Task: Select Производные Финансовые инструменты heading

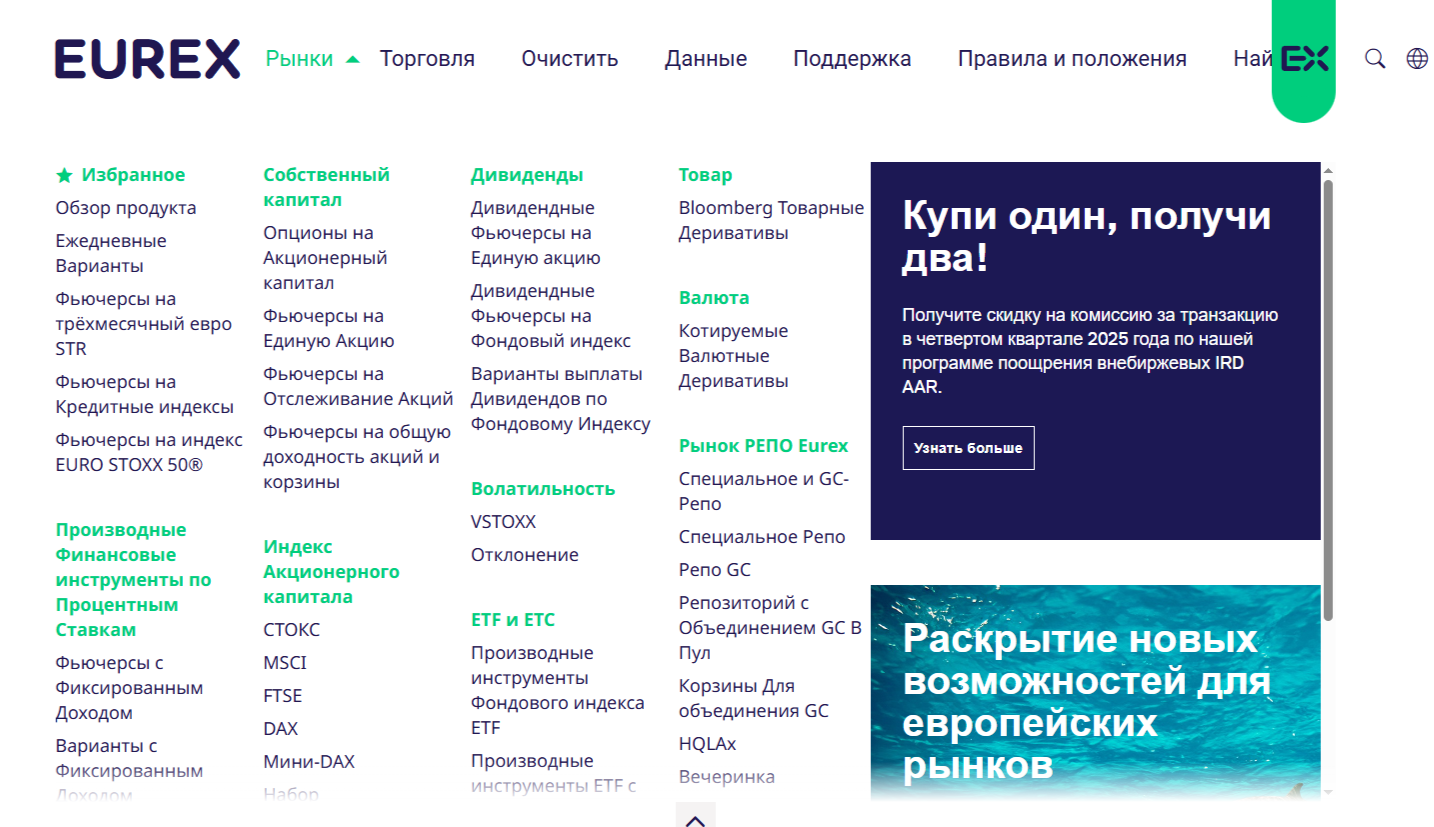Action: (134, 580)
